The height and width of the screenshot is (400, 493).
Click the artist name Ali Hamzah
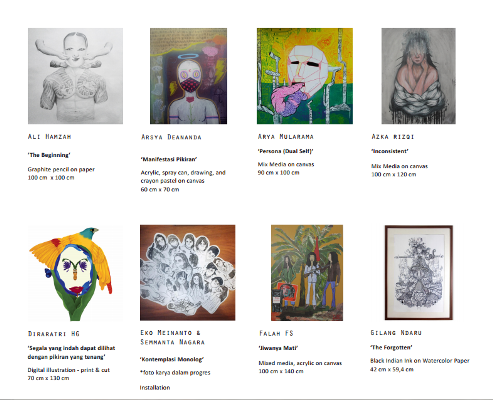[x=49, y=137]
